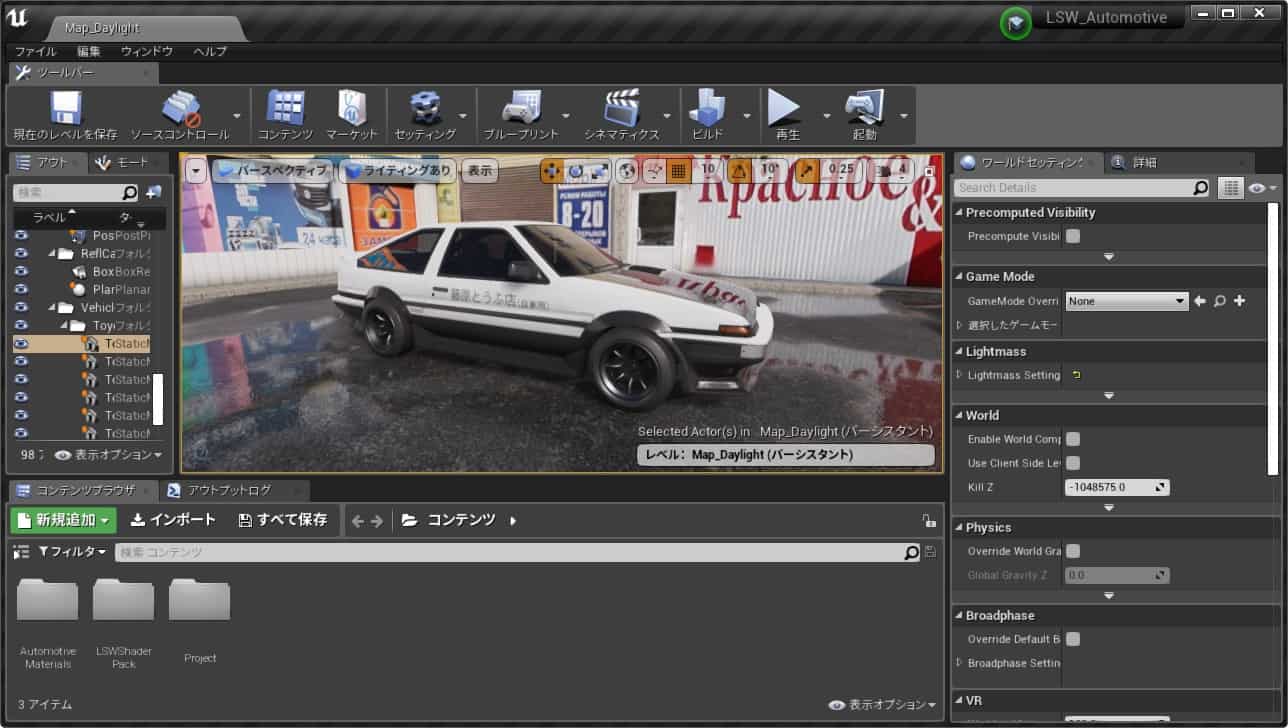Open the 編集 (Edit) menu

pyautogui.click(x=89, y=51)
